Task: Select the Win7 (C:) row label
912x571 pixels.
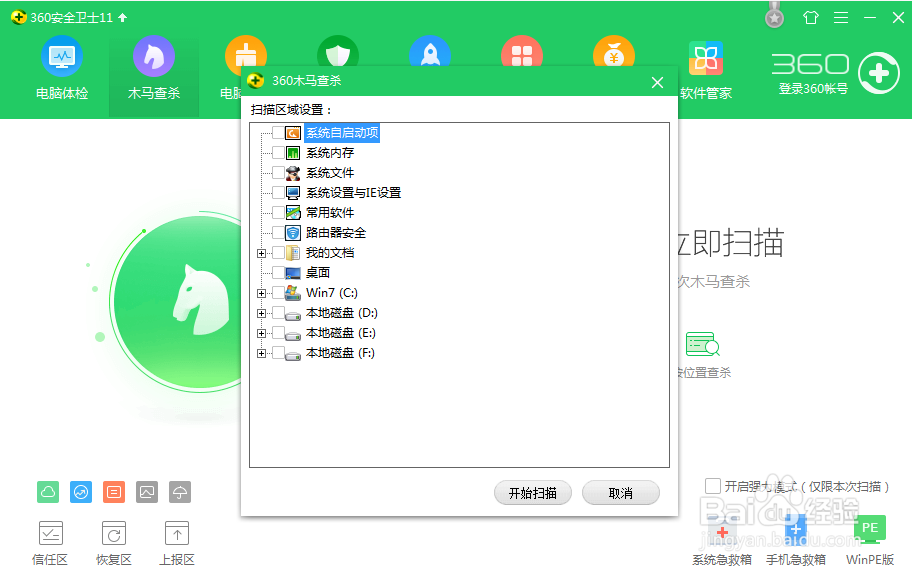Action: pyautogui.click(x=332, y=292)
